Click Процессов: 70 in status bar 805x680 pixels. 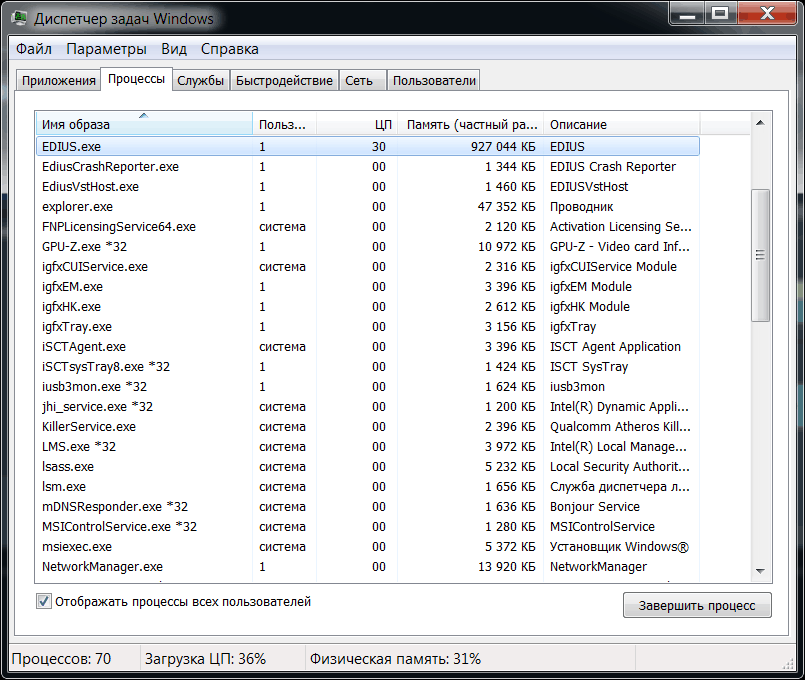61,659
